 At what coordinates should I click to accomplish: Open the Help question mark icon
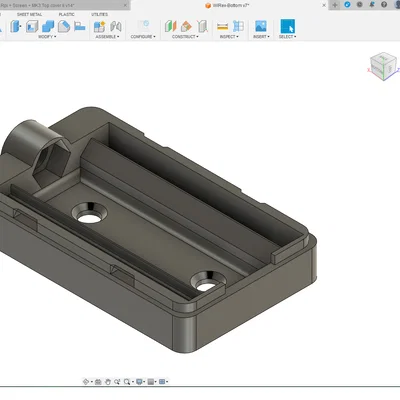click(384, 5)
